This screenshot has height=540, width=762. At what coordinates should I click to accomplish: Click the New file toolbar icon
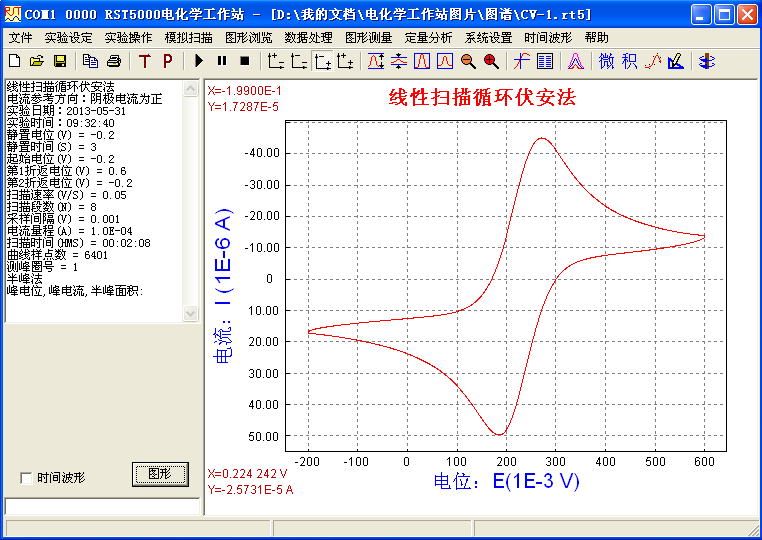coord(14,61)
